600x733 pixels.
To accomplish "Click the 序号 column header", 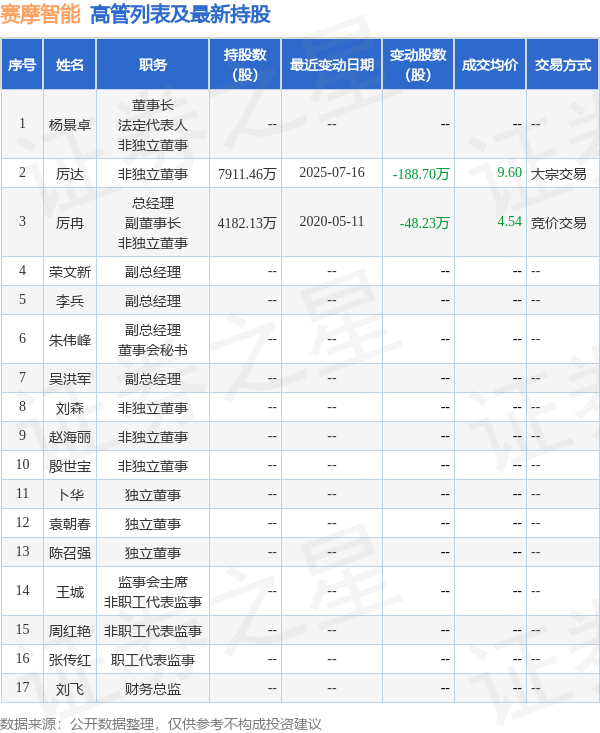I will [x=22, y=65].
